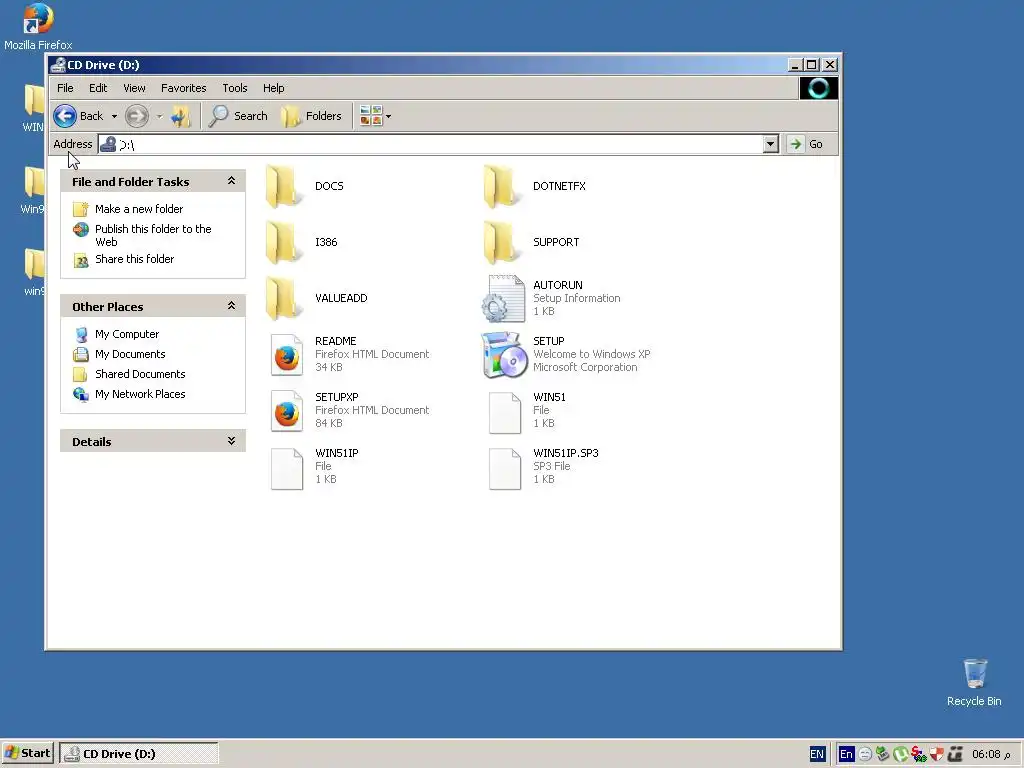1024x768 pixels.
Task: Click Make a new folder link
Action: pyautogui.click(x=139, y=209)
